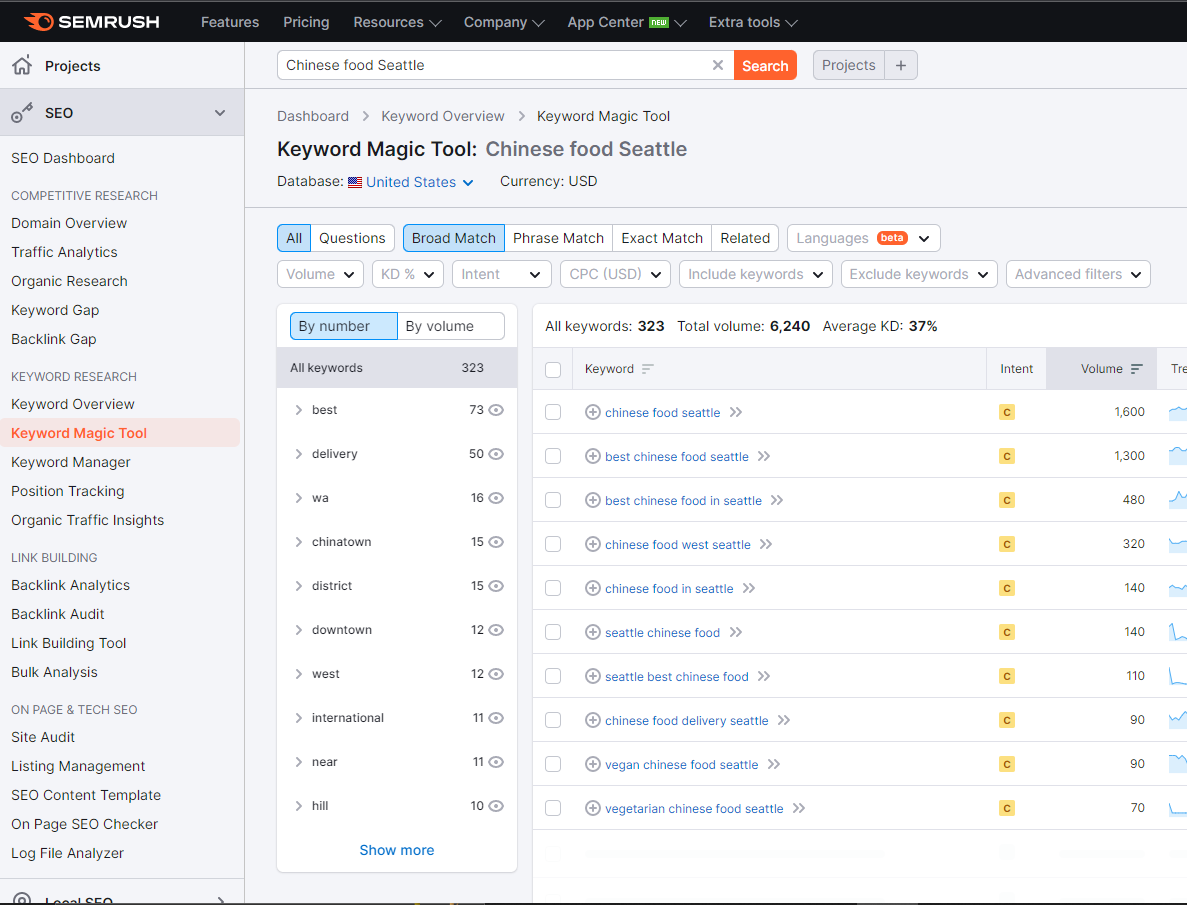
Task: Expand the 'international' keyword group
Action: click(298, 717)
